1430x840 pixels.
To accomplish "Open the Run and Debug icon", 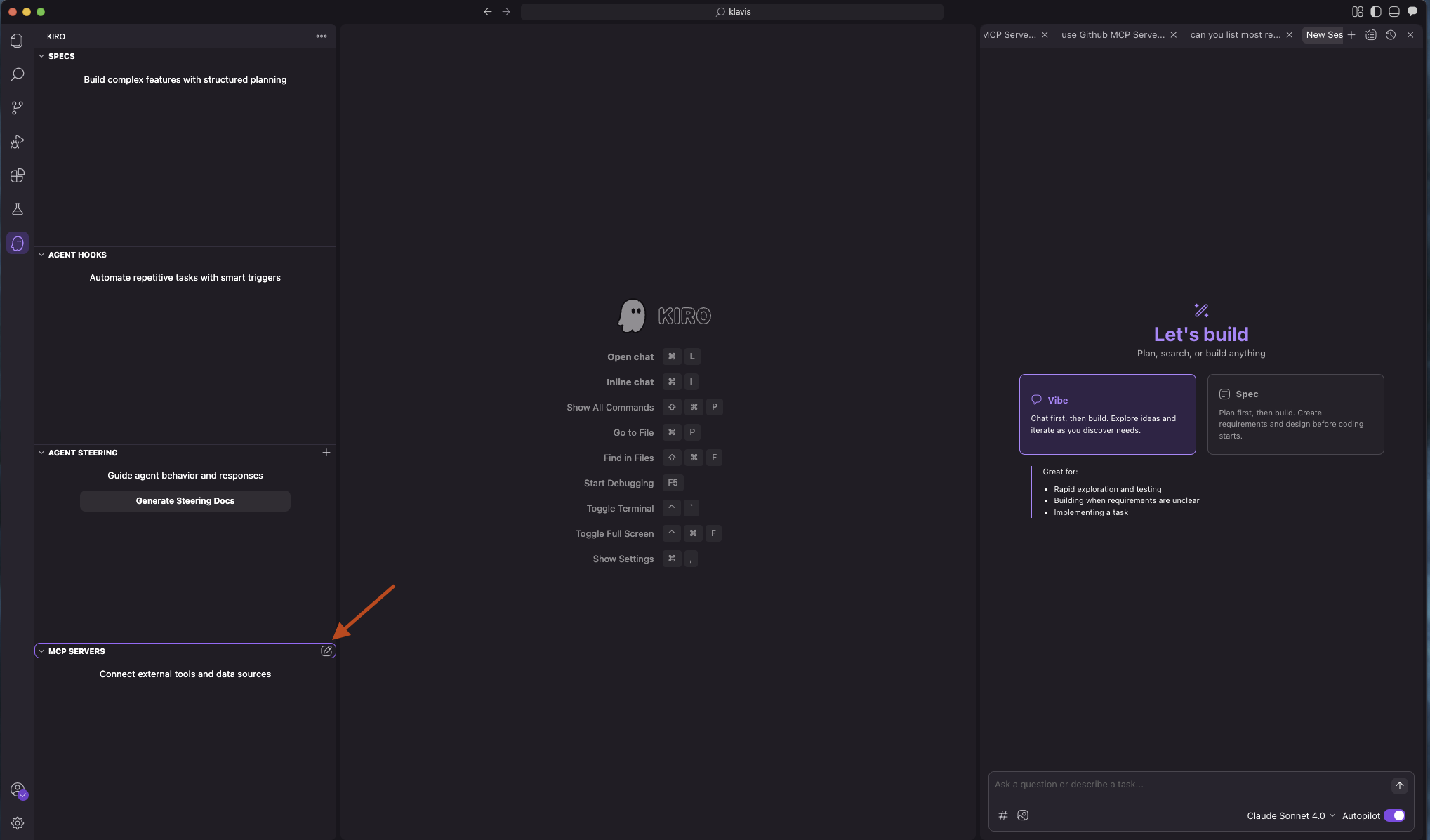I will pos(18,142).
